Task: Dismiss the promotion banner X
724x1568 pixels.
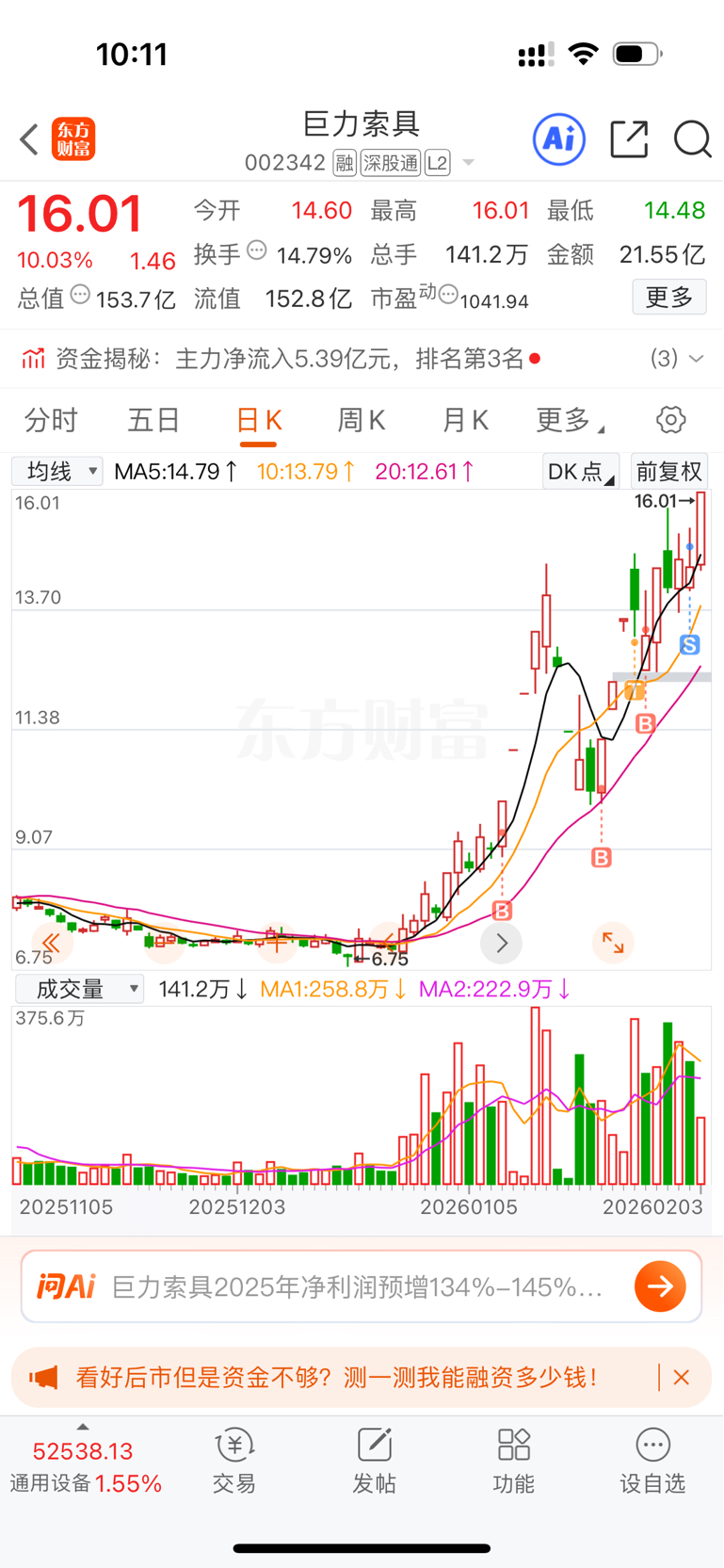Action: (682, 1378)
